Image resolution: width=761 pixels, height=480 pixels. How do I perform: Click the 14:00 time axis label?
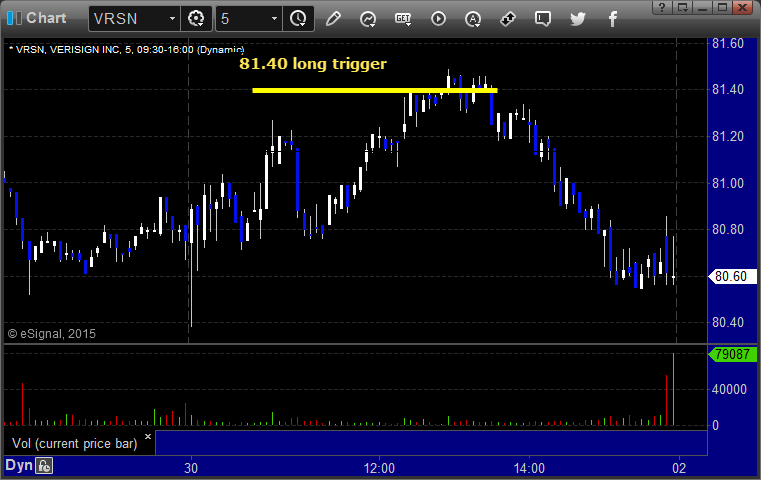coord(529,468)
